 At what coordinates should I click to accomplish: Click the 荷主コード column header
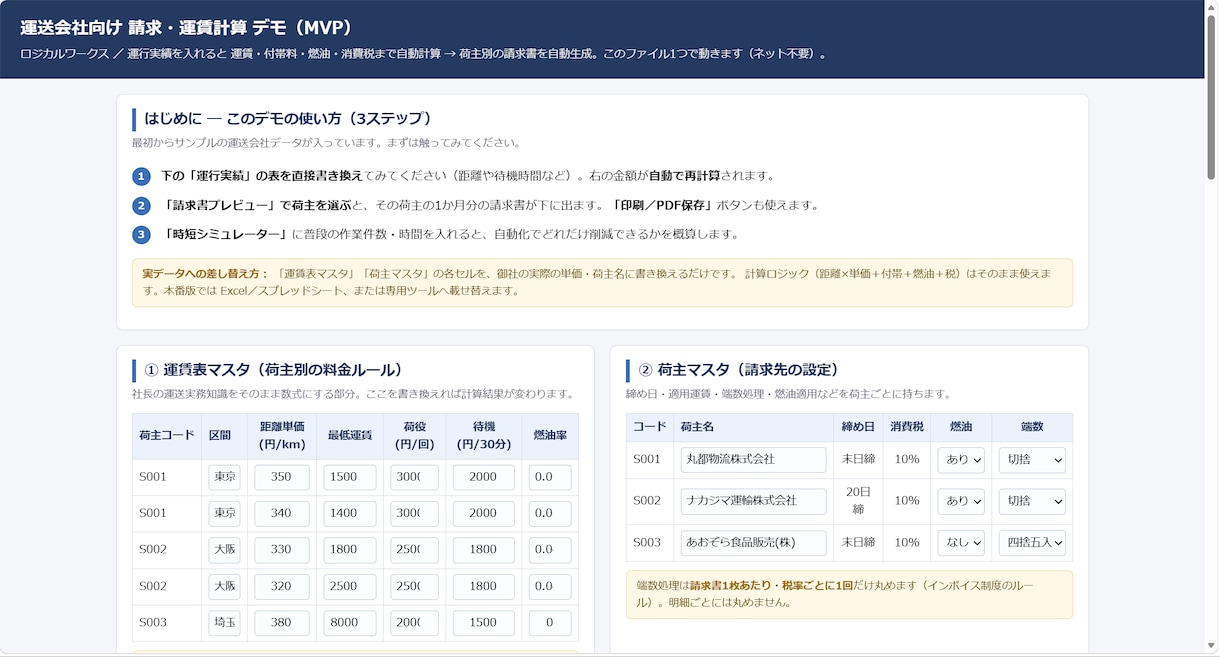167,436
